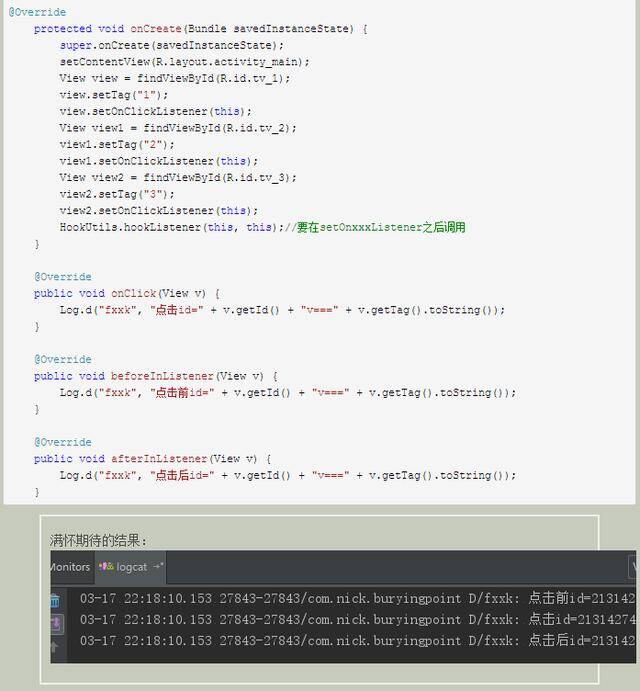Viewport: 640px width, 691px height.
Task: Click the log line with 点击id=2131427
Action: 357,620
